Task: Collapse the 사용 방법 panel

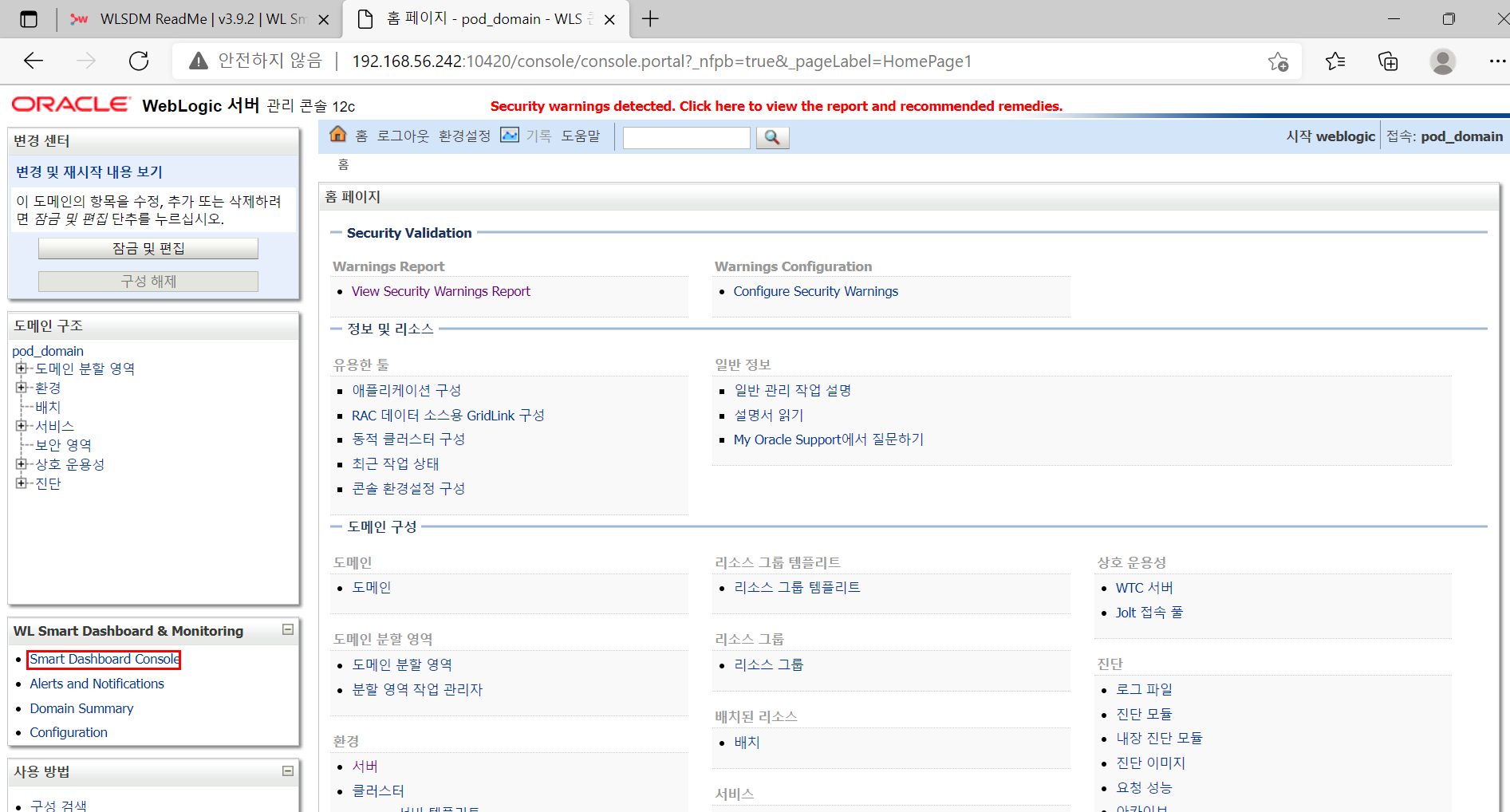Action: click(x=288, y=771)
